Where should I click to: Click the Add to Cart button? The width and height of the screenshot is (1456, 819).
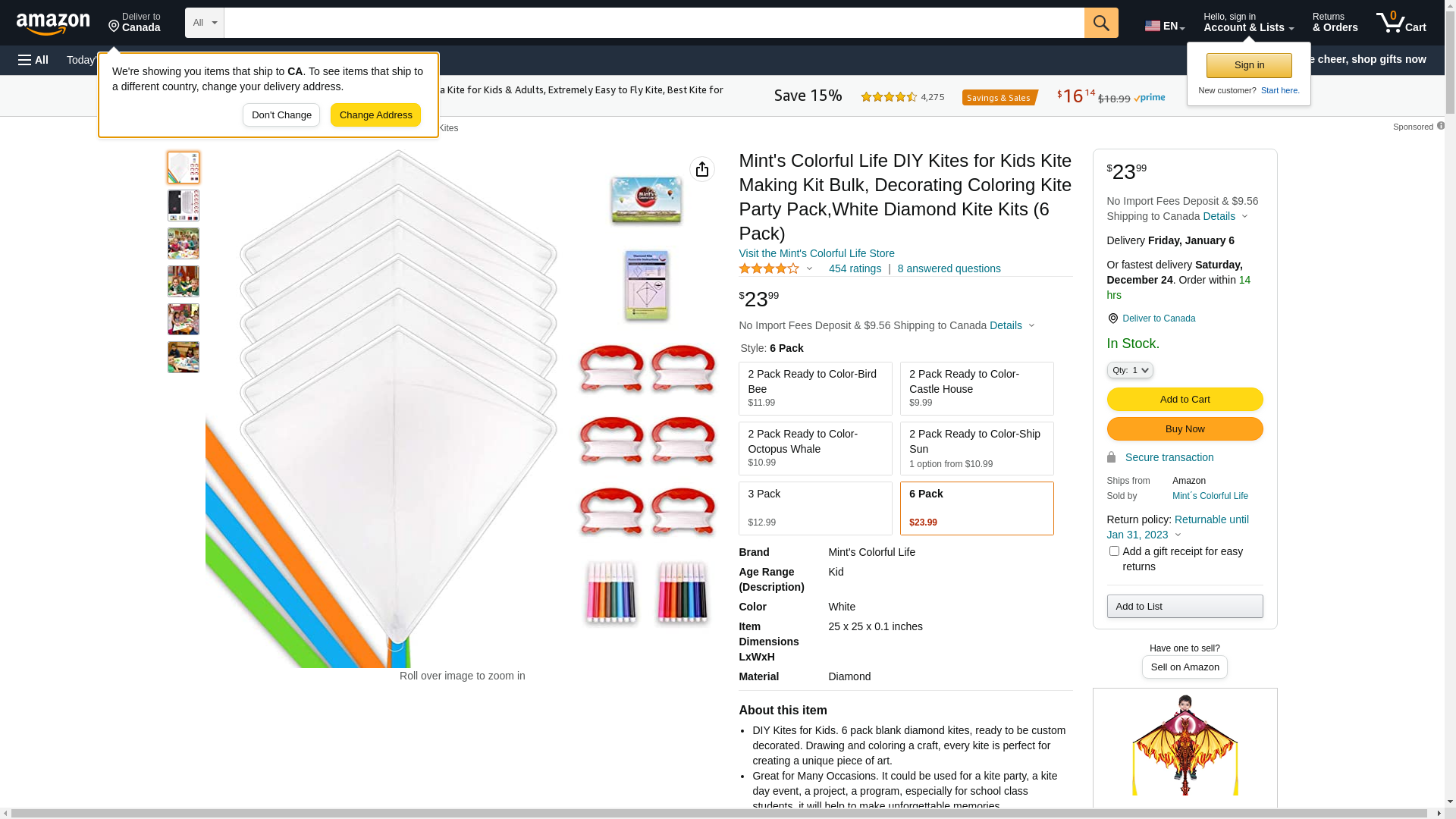pyautogui.click(x=1184, y=399)
